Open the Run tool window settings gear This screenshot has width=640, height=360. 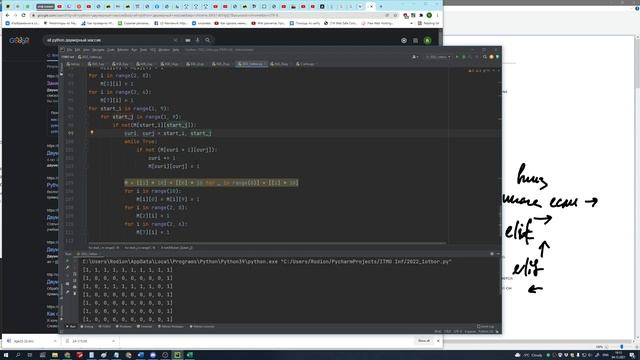(492, 254)
